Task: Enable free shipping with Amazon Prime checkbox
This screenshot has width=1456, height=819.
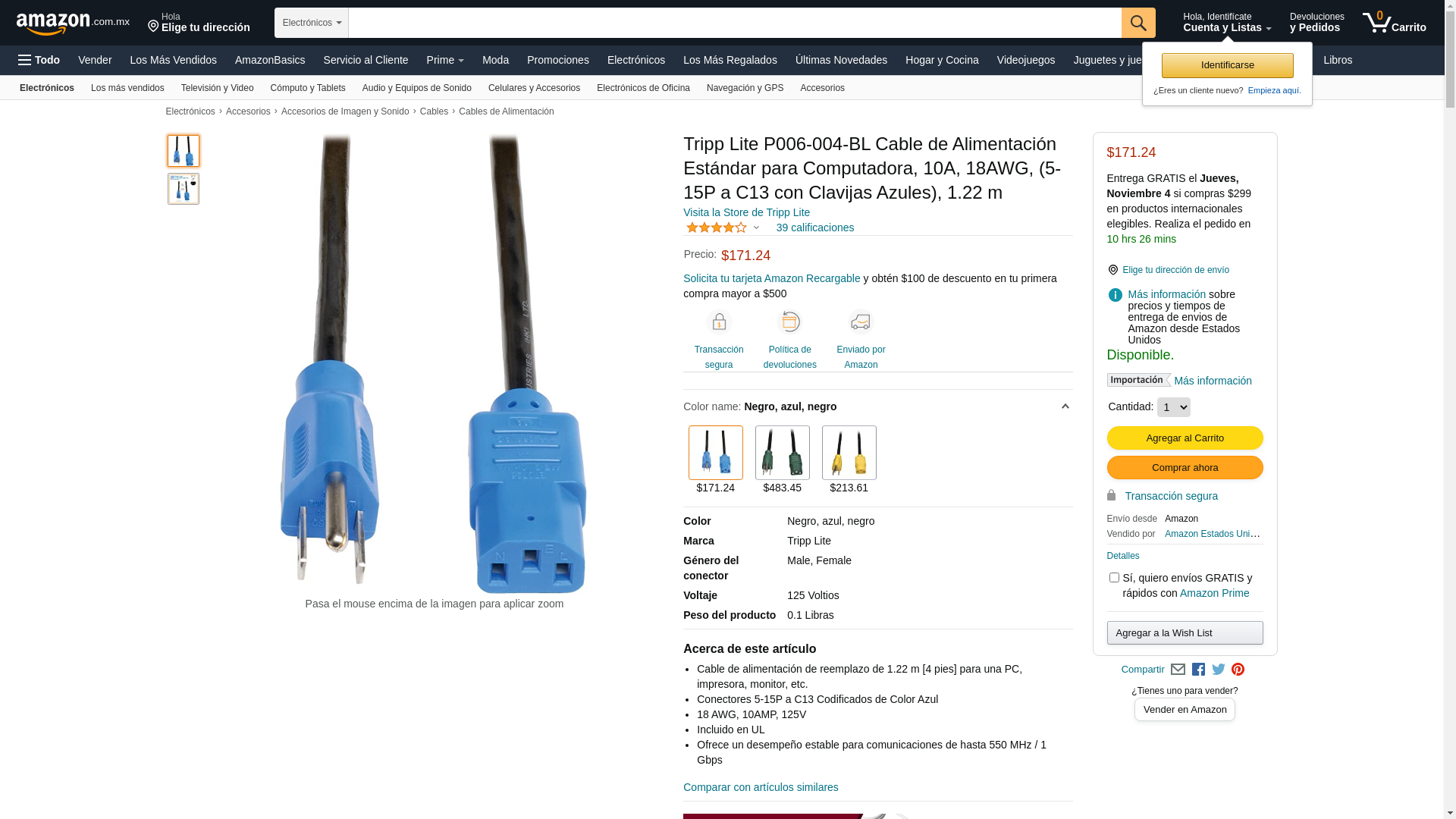Action: pyautogui.click(x=1114, y=578)
